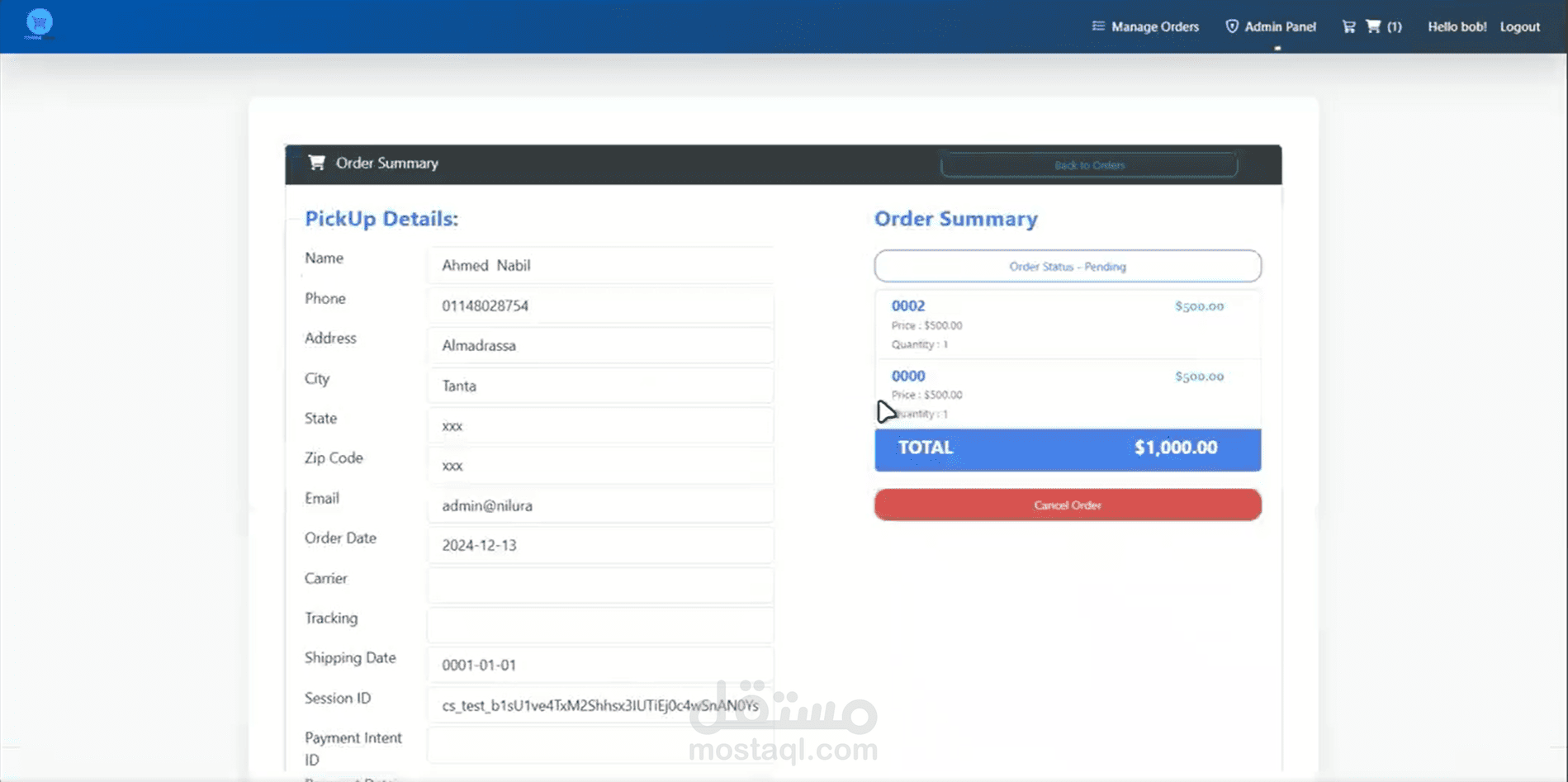The height and width of the screenshot is (782, 1568).
Task: Click the State input field
Action: pyautogui.click(x=600, y=425)
